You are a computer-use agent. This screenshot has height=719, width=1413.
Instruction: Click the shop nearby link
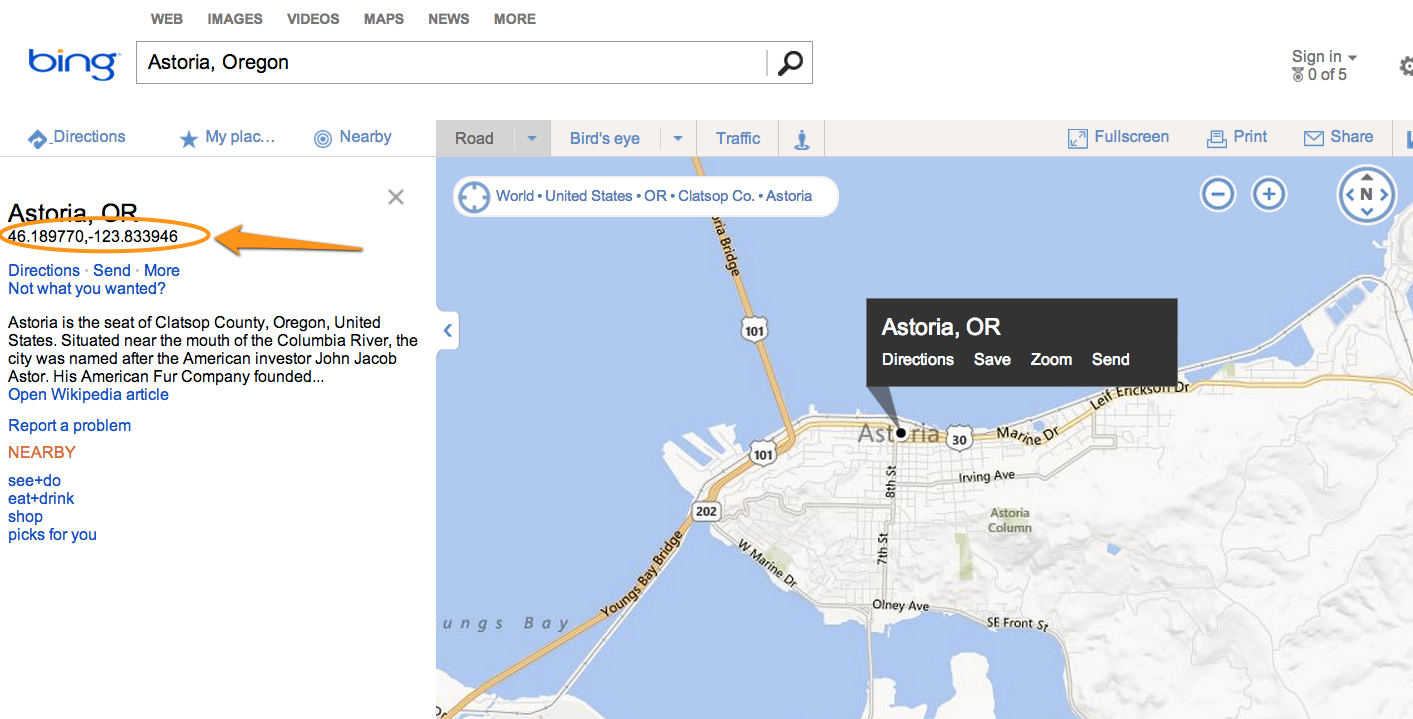coord(25,516)
